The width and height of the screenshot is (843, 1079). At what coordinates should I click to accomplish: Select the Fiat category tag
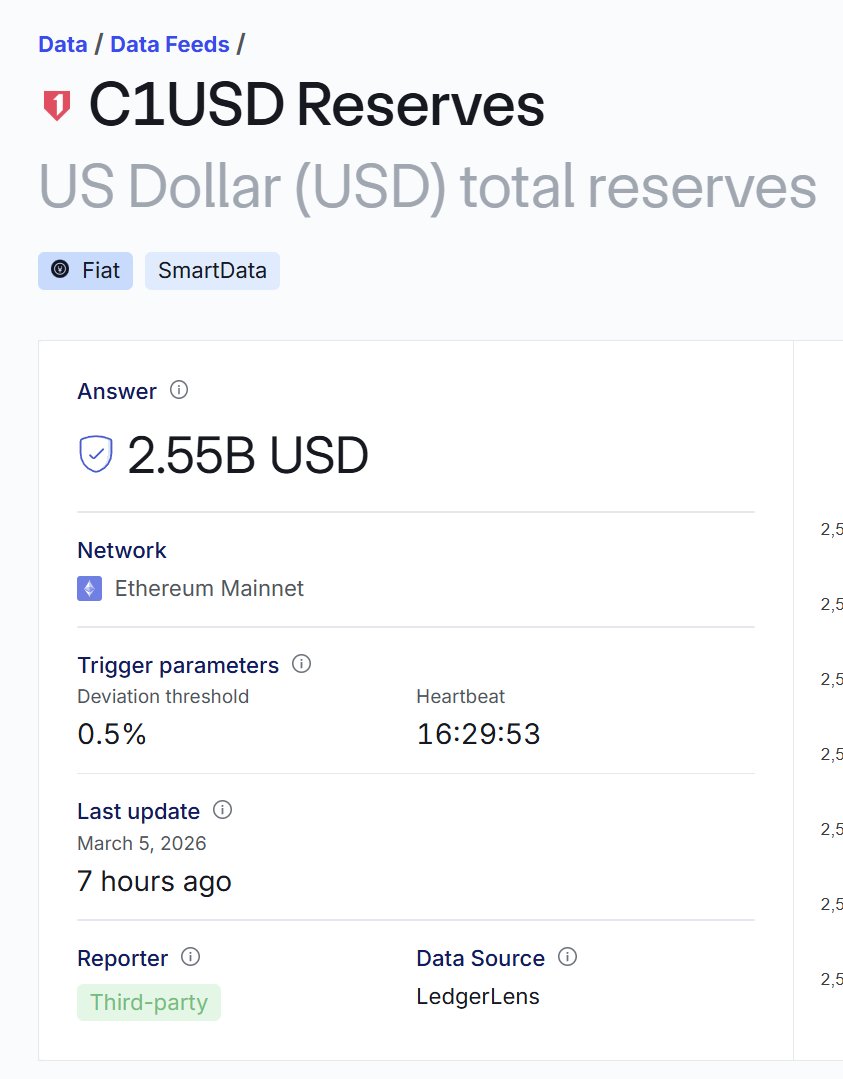point(86,271)
